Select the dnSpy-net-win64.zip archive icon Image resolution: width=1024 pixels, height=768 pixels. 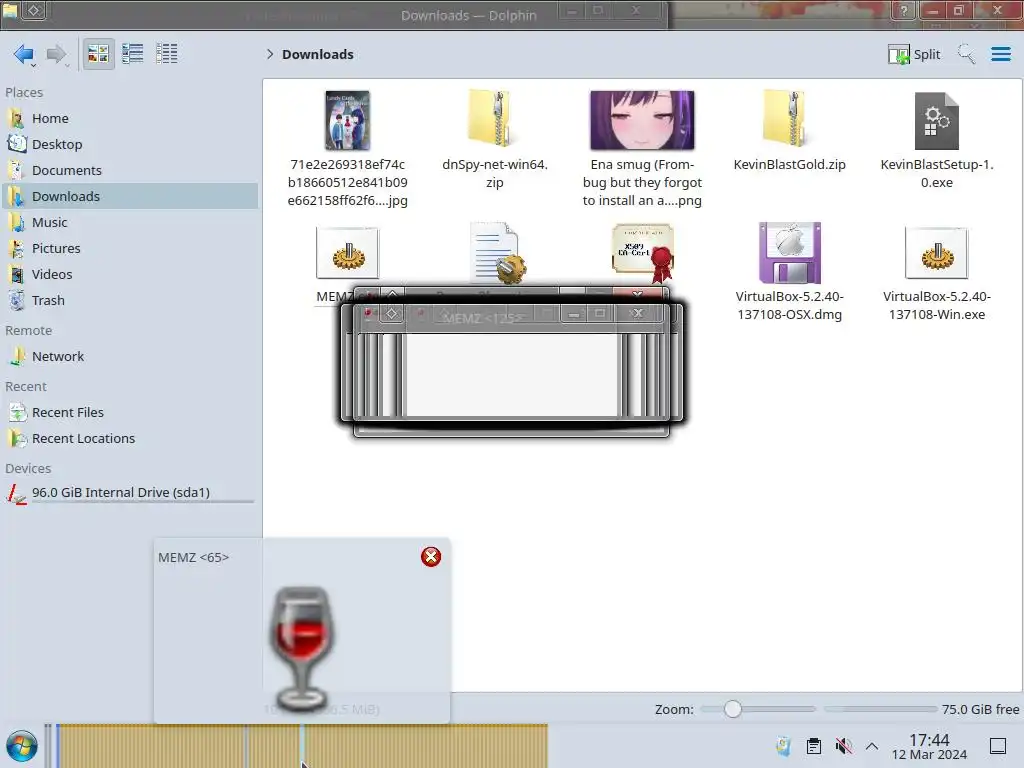tap(495, 119)
